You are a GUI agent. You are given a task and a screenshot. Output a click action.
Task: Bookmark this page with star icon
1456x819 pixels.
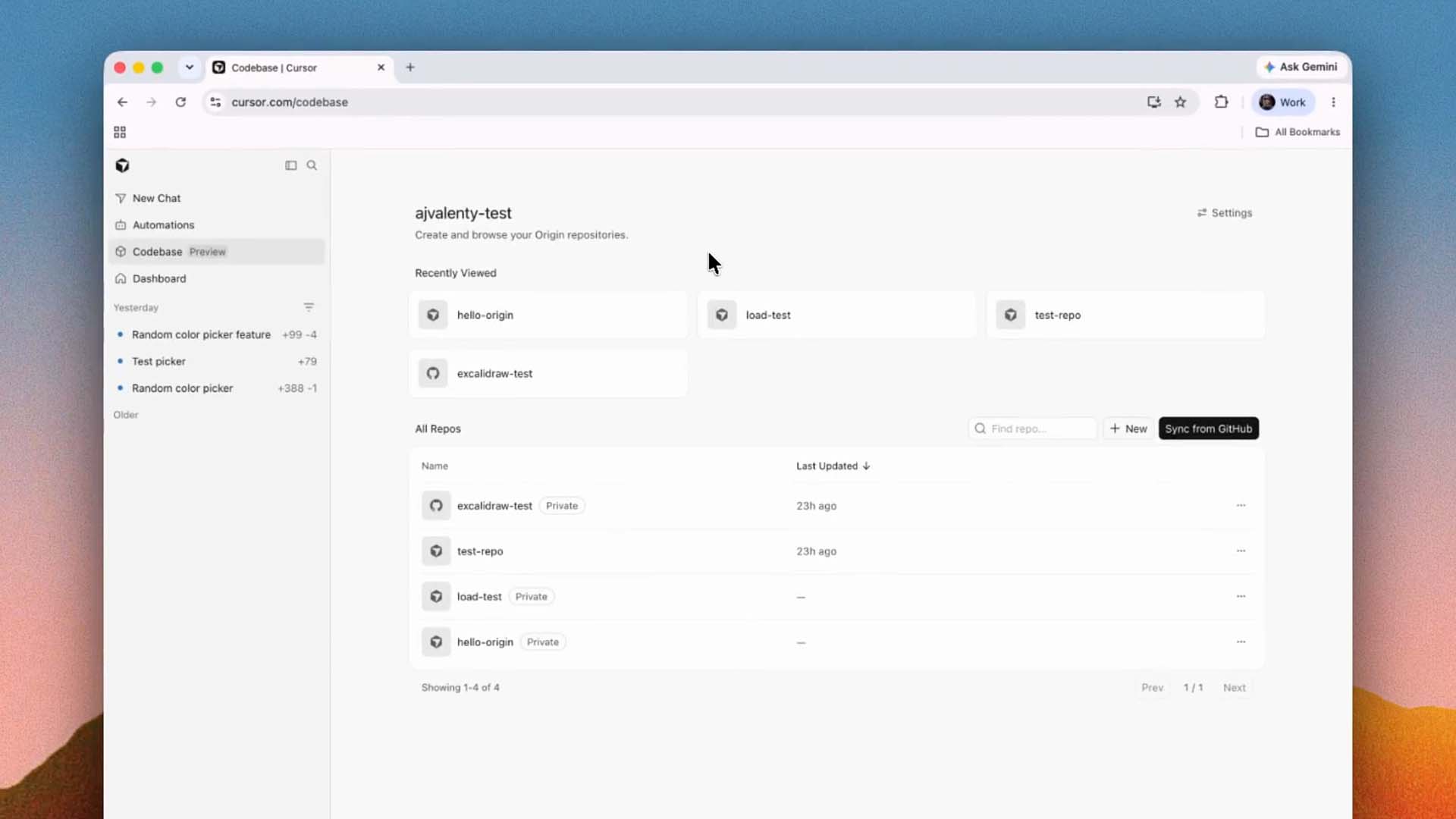[x=1180, y=102]
